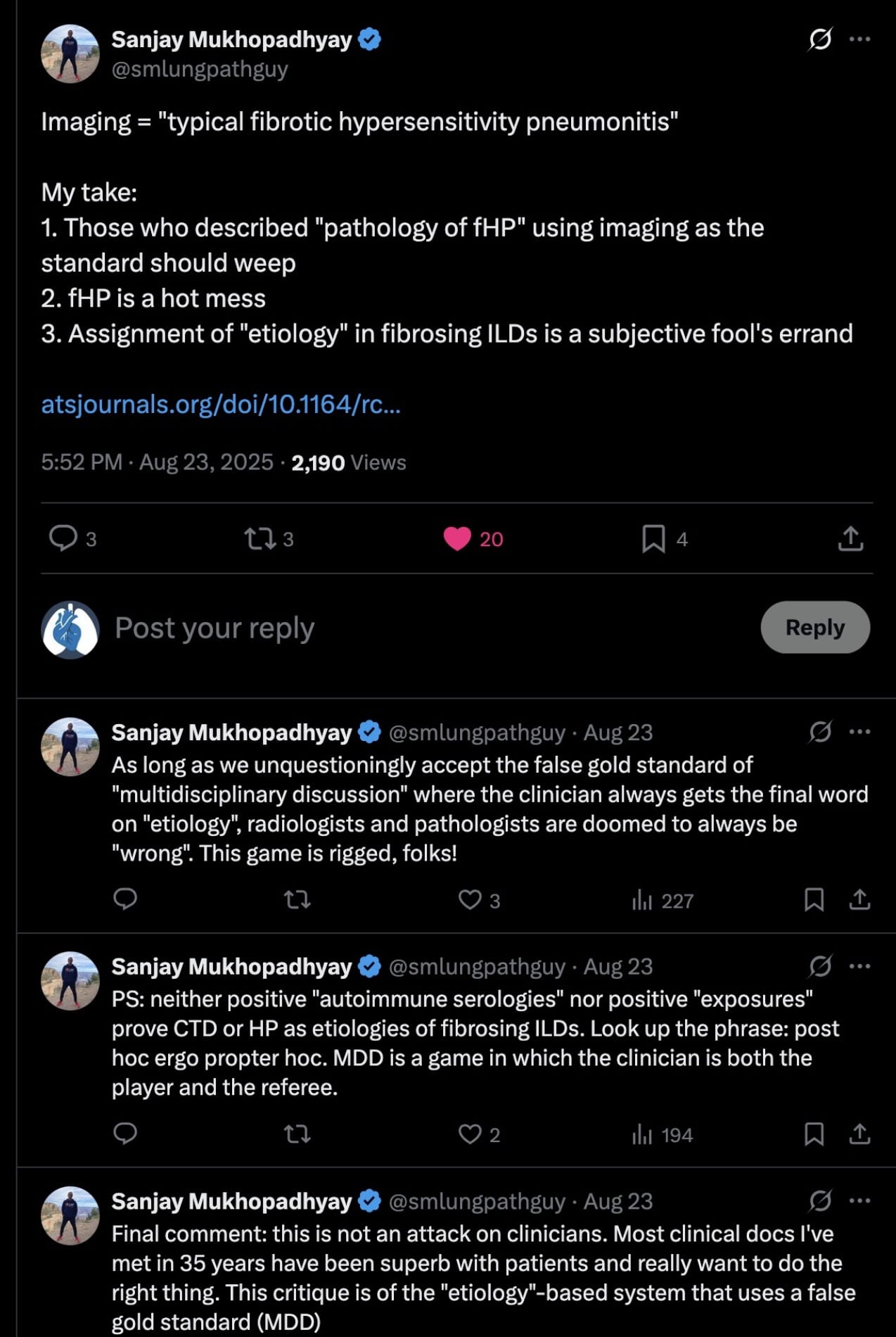Repost the "game is rigged" reply
This screenshot has height=1337, width=896.
297,900
